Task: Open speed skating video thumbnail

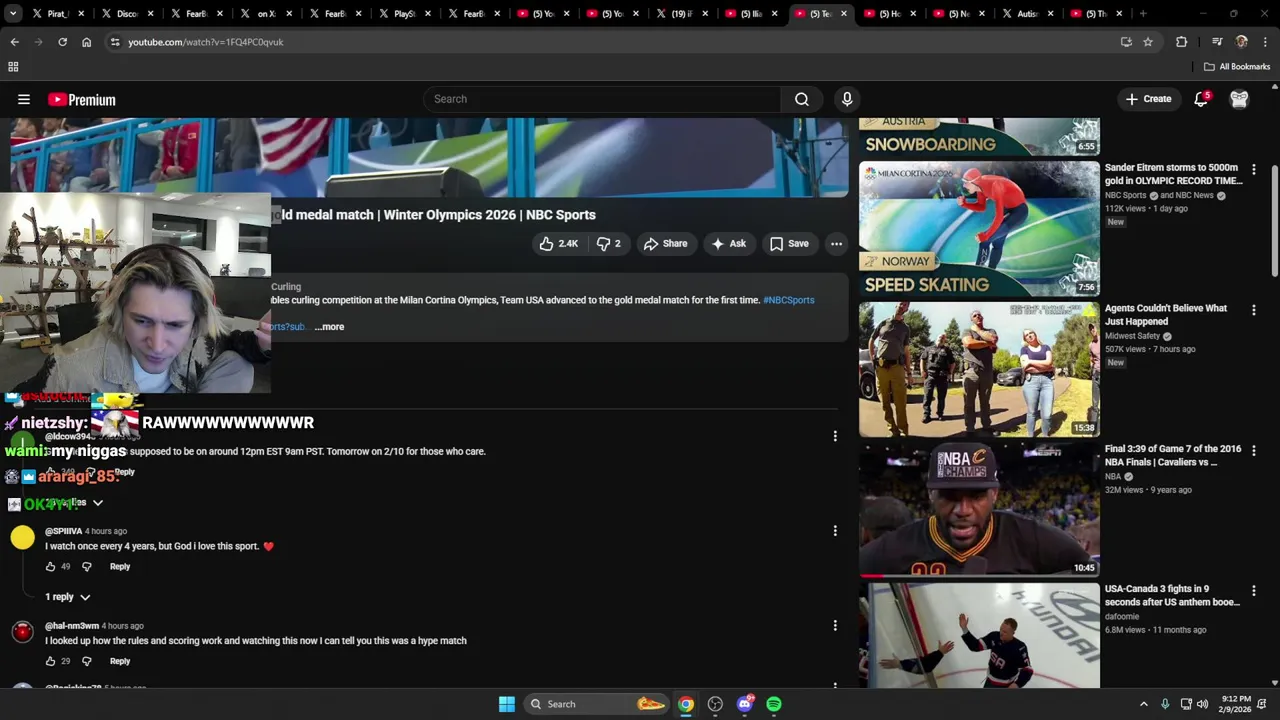Action: (979, 229)
